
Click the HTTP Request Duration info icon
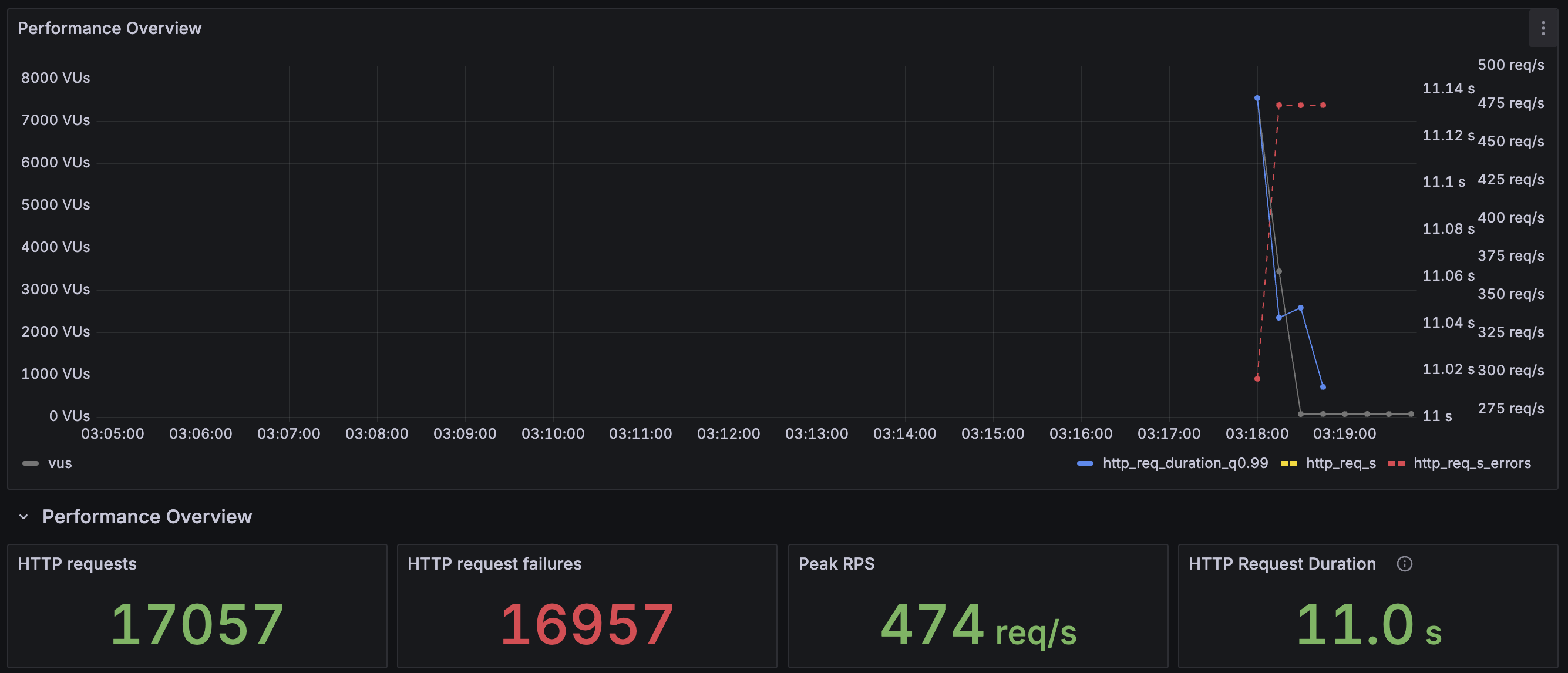tap(1404, 563)
